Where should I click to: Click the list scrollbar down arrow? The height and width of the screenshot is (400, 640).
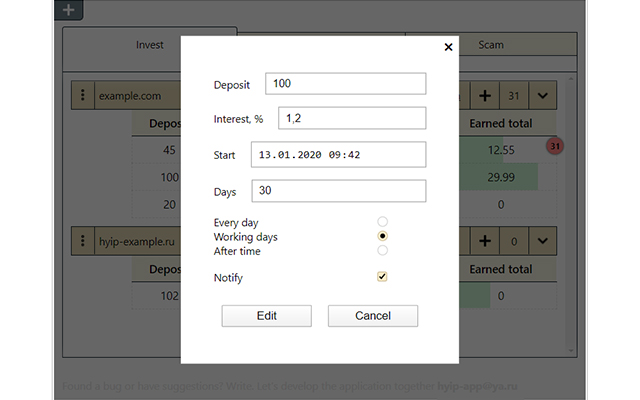pyautogui.click(x=571, y=351)
